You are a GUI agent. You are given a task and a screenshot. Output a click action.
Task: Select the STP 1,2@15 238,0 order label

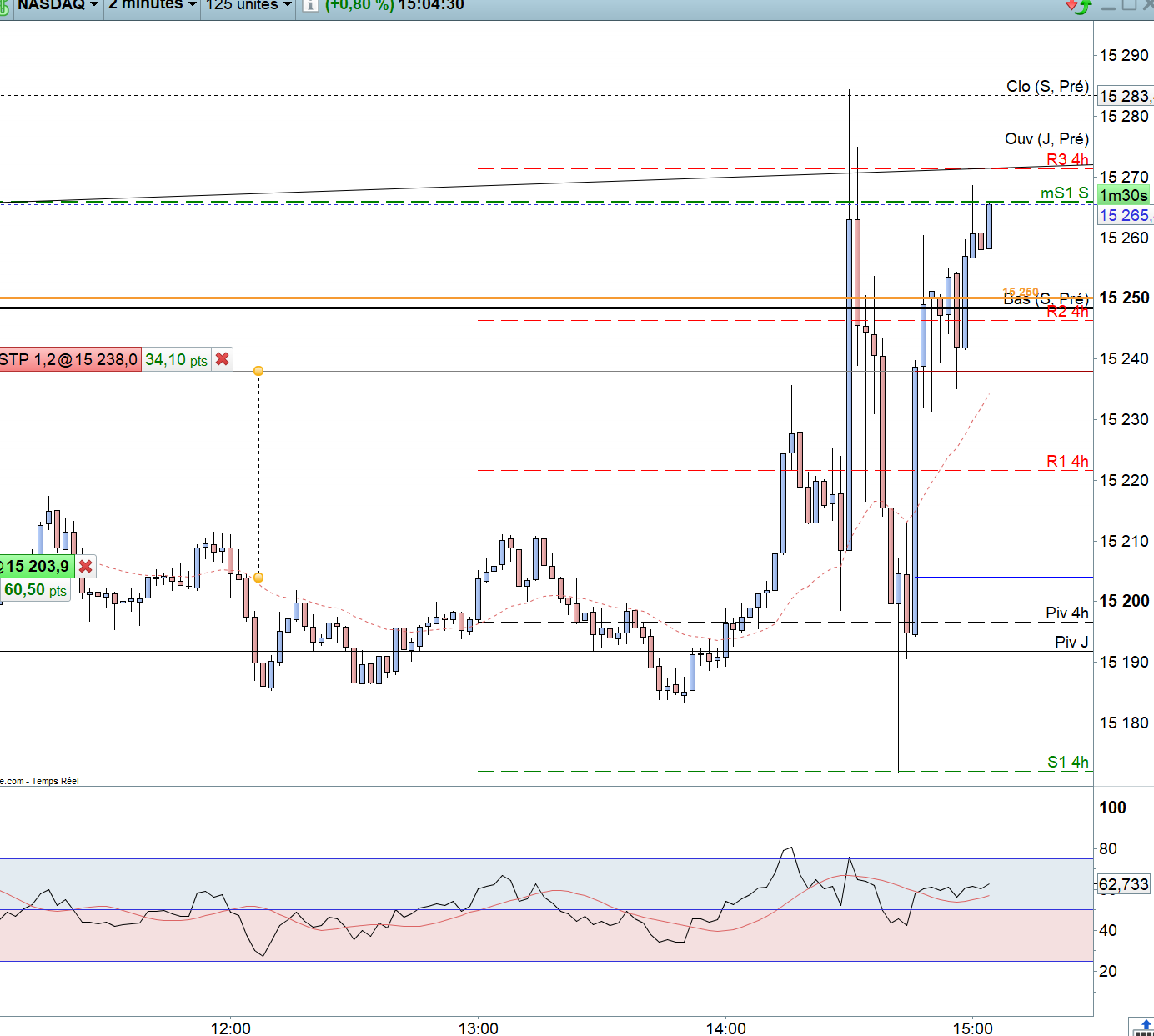click(70, 359)
